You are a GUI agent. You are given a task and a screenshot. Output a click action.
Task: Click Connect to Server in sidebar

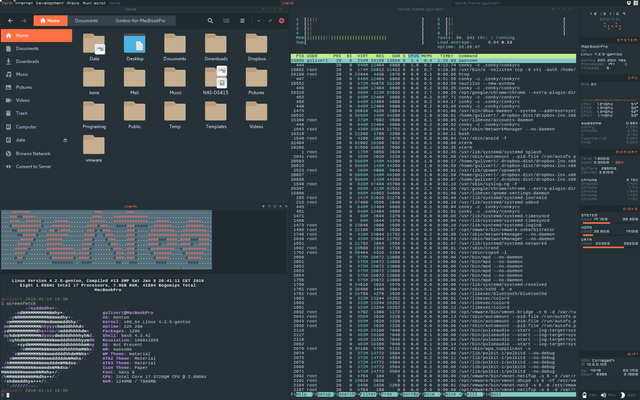(35, 166)
